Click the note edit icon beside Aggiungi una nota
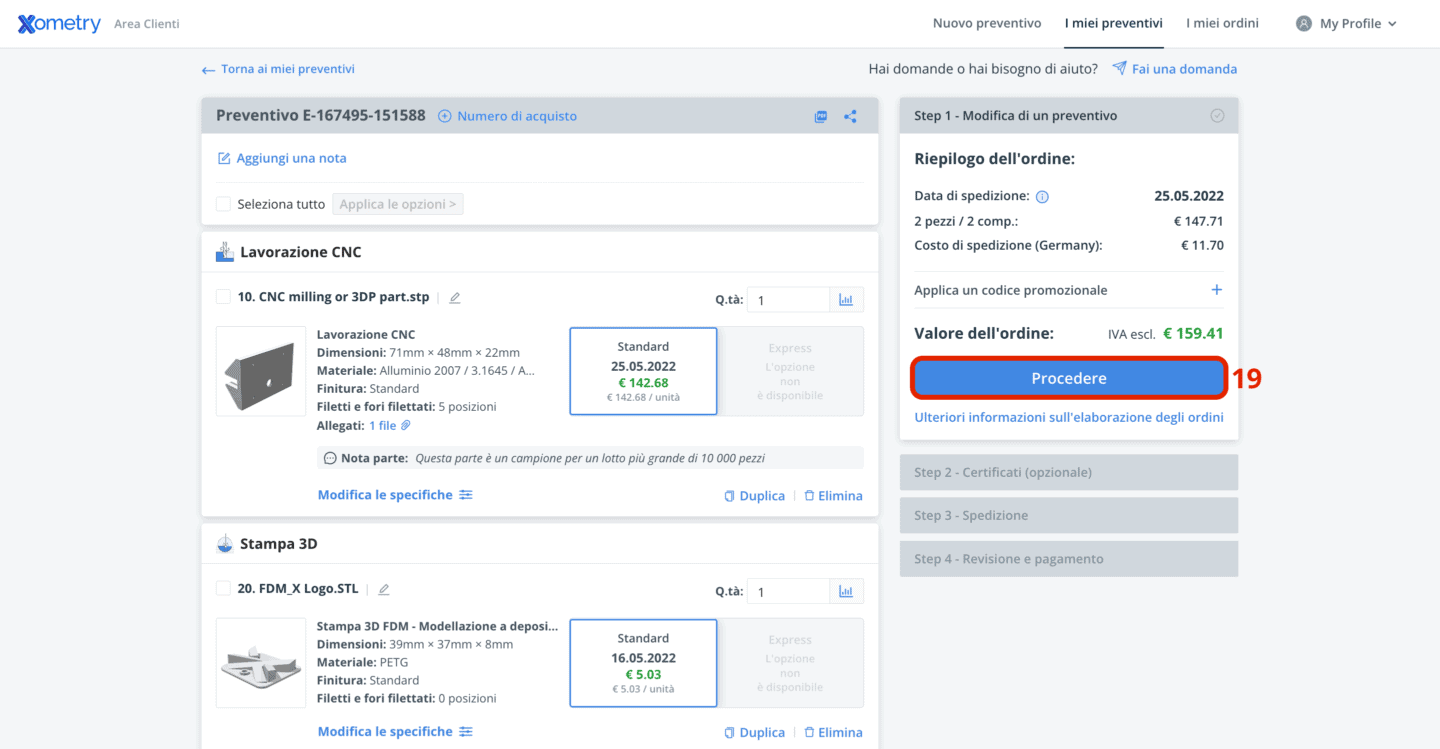This screenshot has height=749, width=1440. (x=224, y=158)
